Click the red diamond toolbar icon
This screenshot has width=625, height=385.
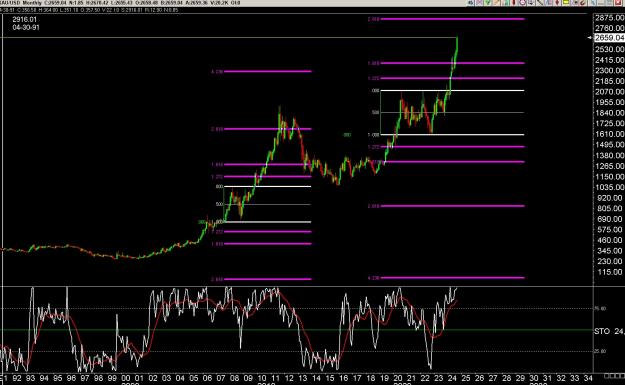(x=557, y=3)
